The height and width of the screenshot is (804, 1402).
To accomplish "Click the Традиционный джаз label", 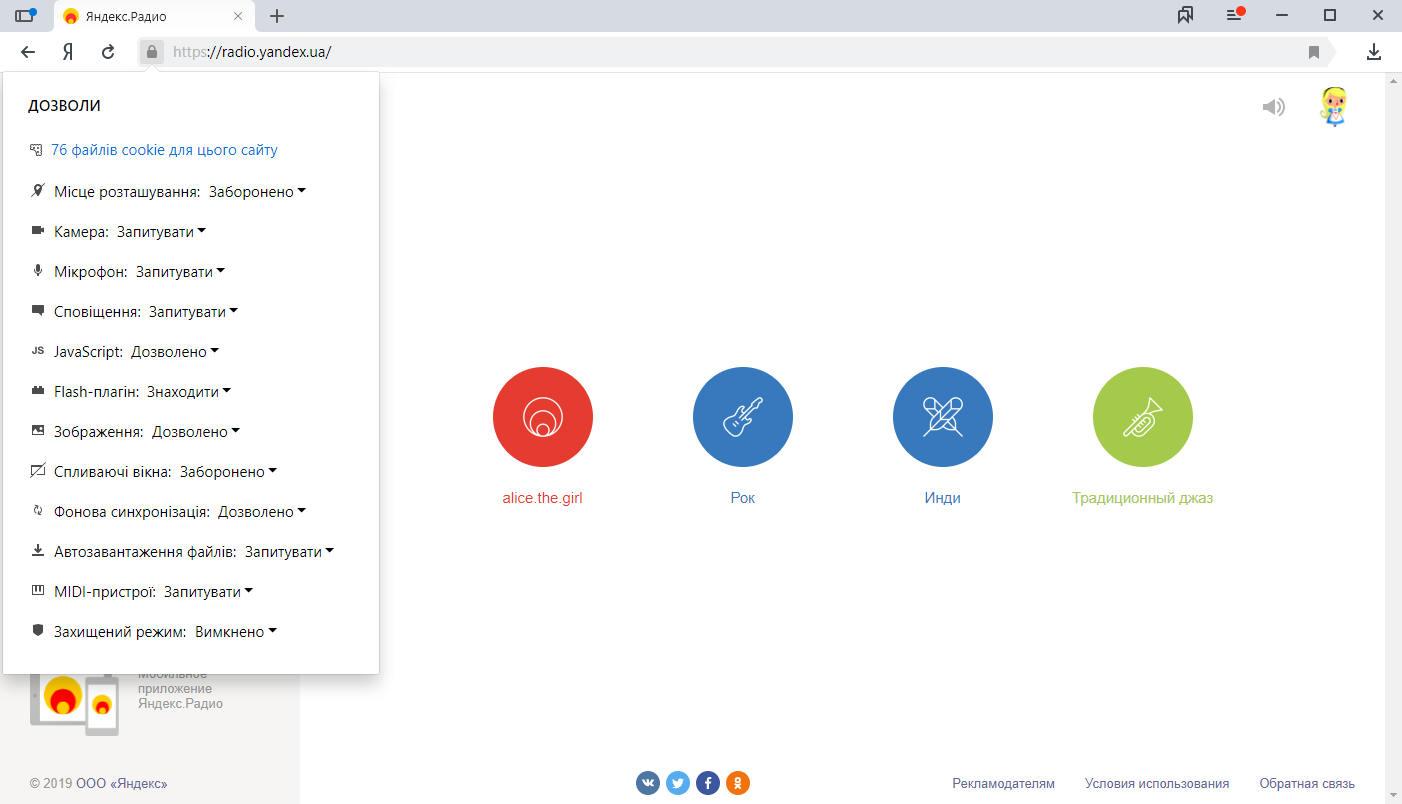I will (x=1143, y=498).
